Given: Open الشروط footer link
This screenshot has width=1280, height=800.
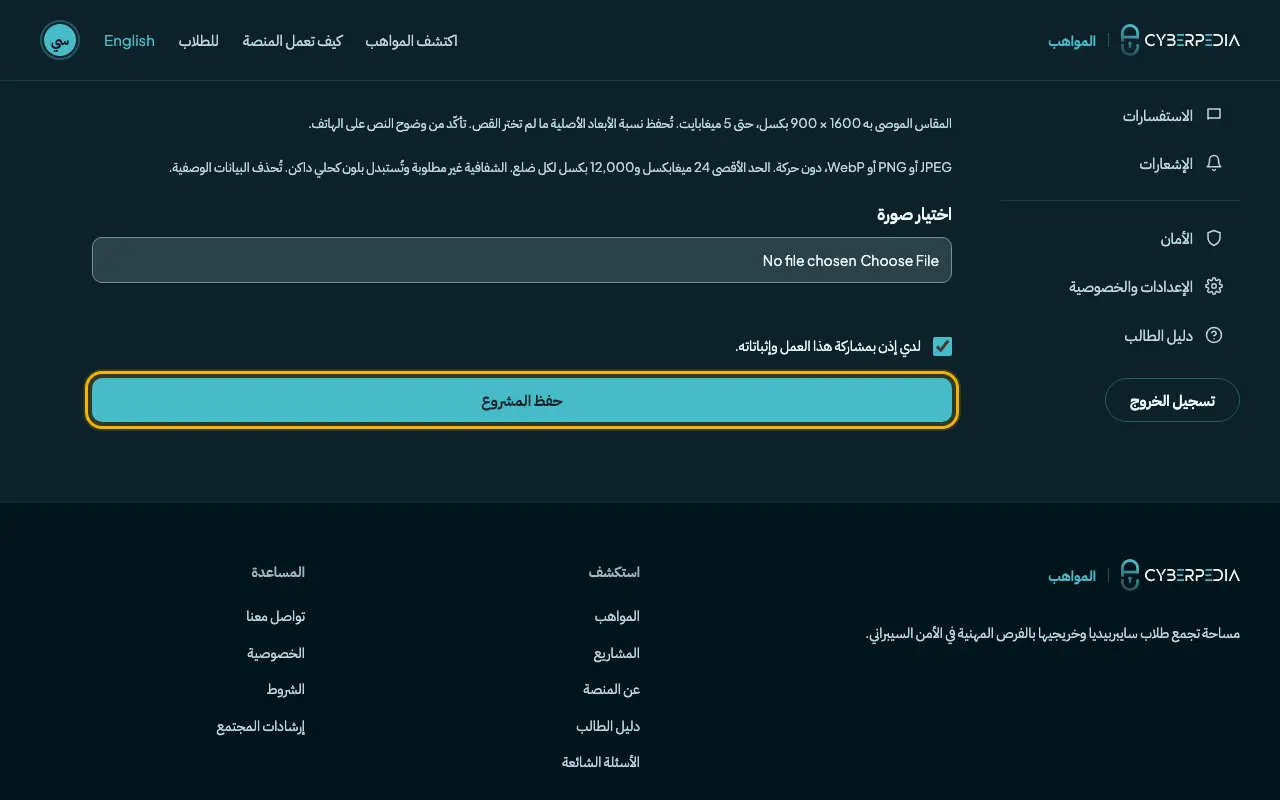Looking at the screenshot, I should 285,690.
